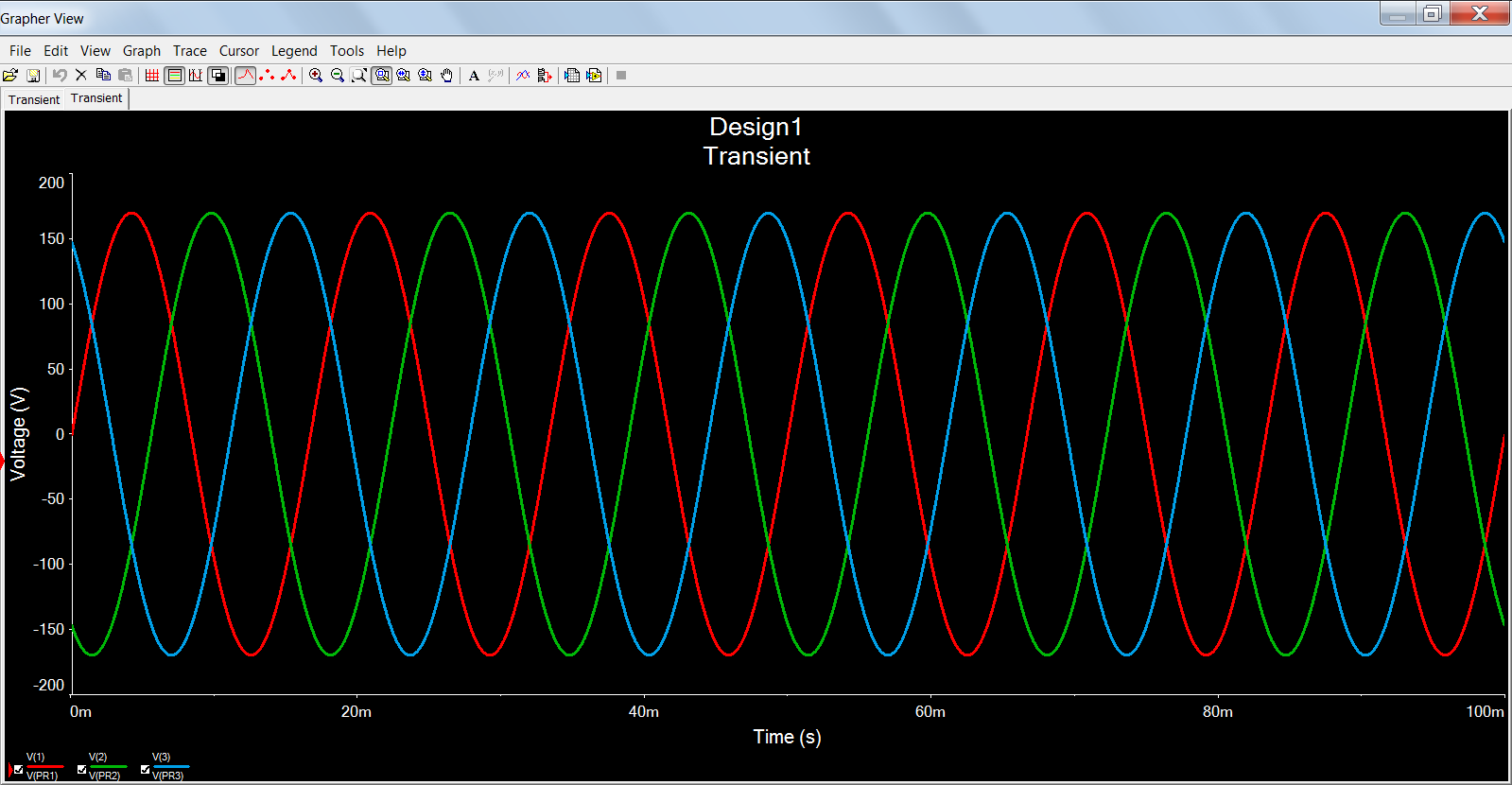Click the zoom out magnifier icon
Image resolution: width=1512 pixels, height=785 pixels.
[x=338, y=76]
